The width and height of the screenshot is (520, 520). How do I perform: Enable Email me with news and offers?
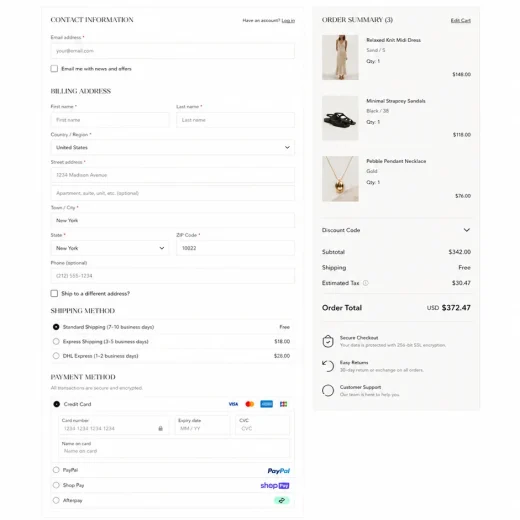click(x=54, y=69)
